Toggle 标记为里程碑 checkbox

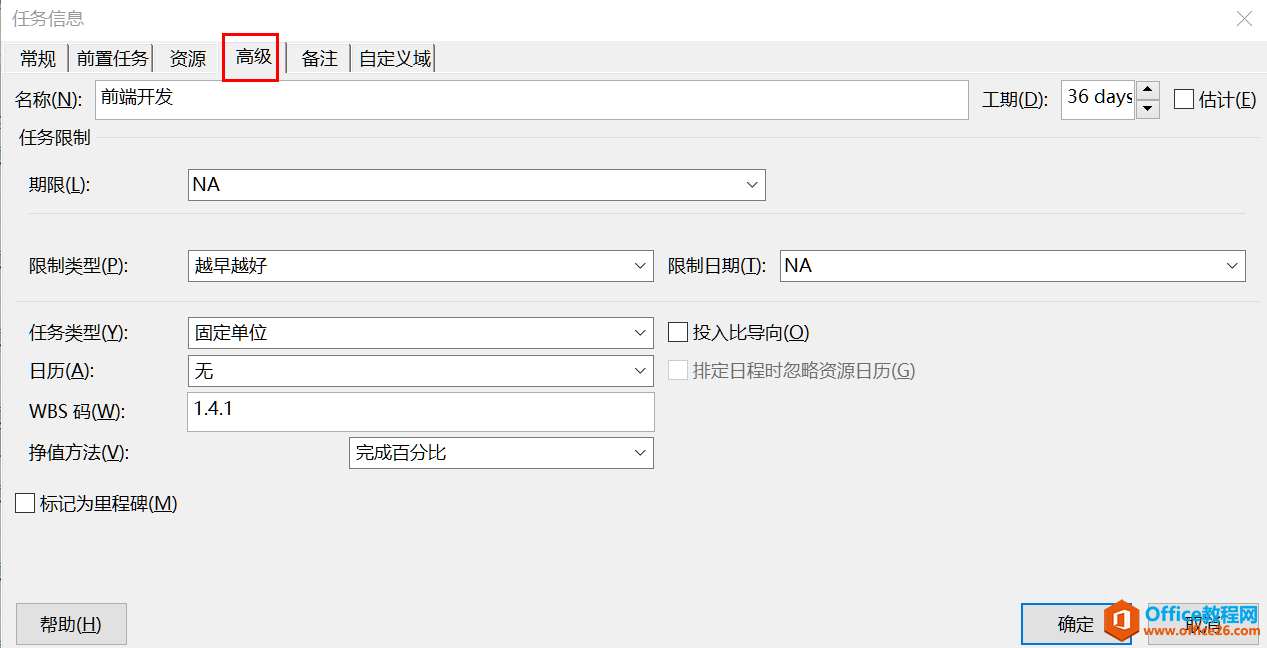(x=26, y=504)
